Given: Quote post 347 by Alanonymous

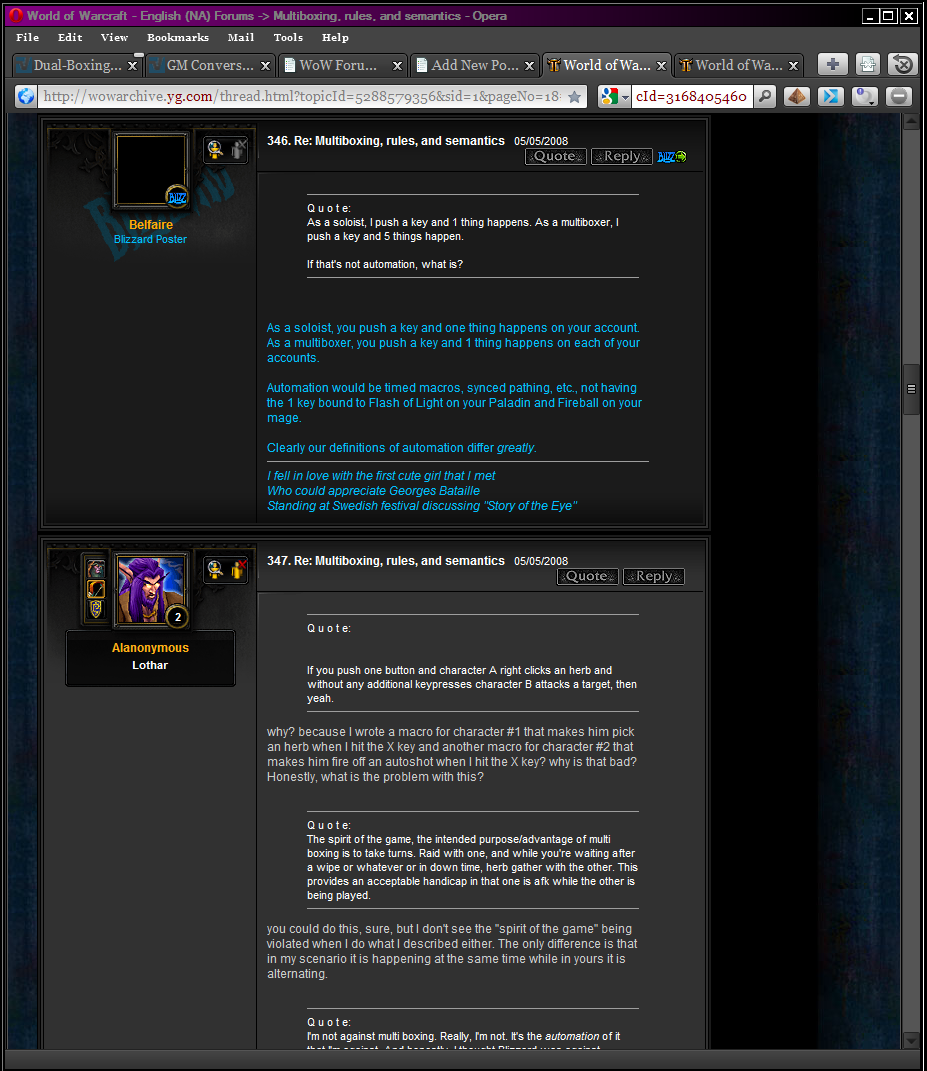Looking at the screenshot, I should click(587, 576).
